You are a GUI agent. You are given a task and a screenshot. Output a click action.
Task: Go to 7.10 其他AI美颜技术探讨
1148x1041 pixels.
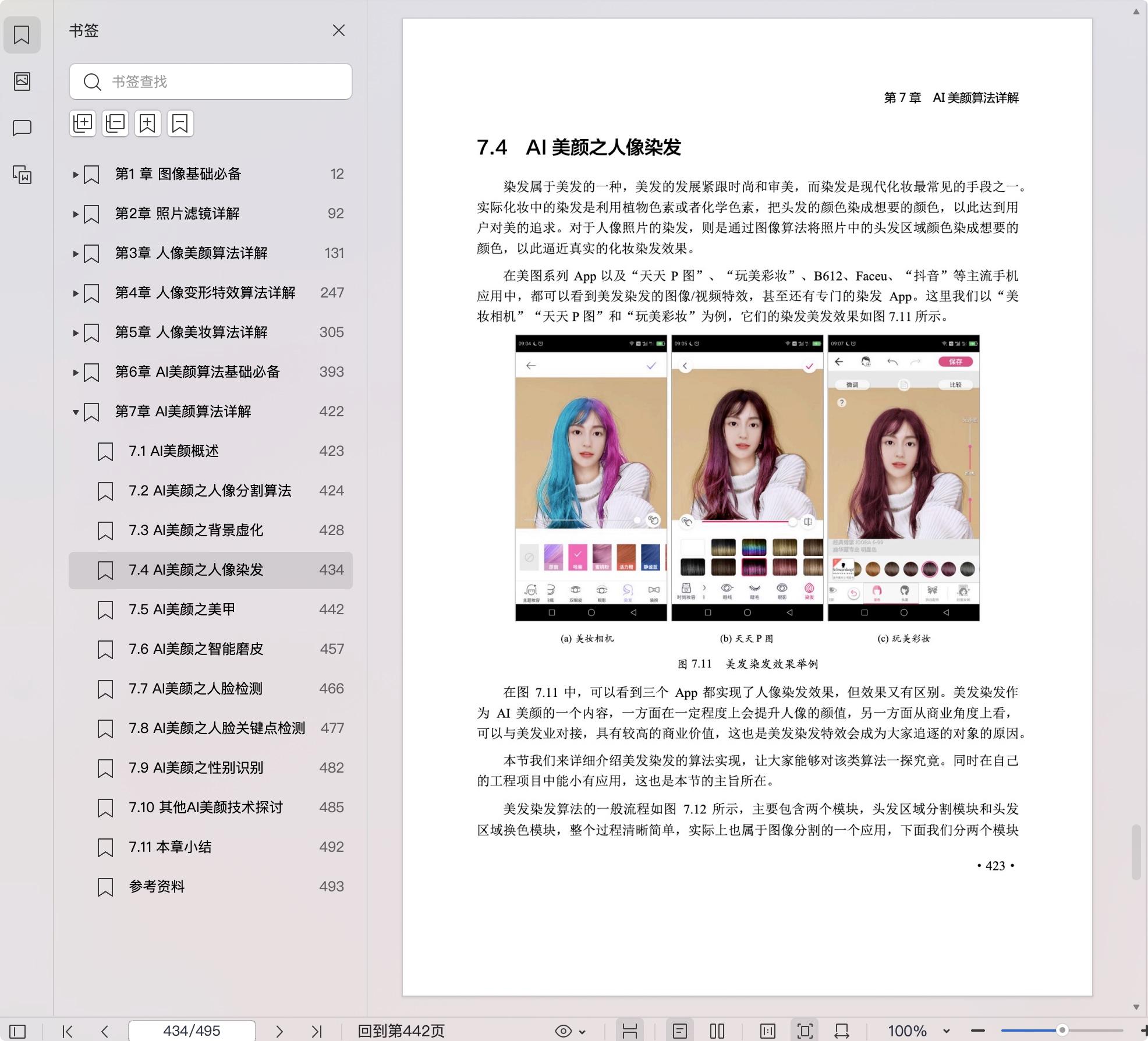tap(211, 808)
